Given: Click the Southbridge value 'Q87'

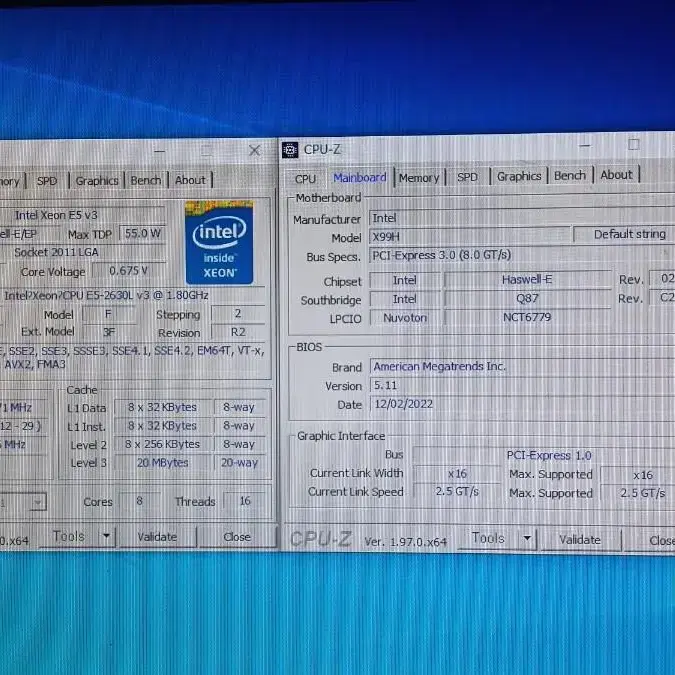Looking at the screenshot, I should coord(527,298).
